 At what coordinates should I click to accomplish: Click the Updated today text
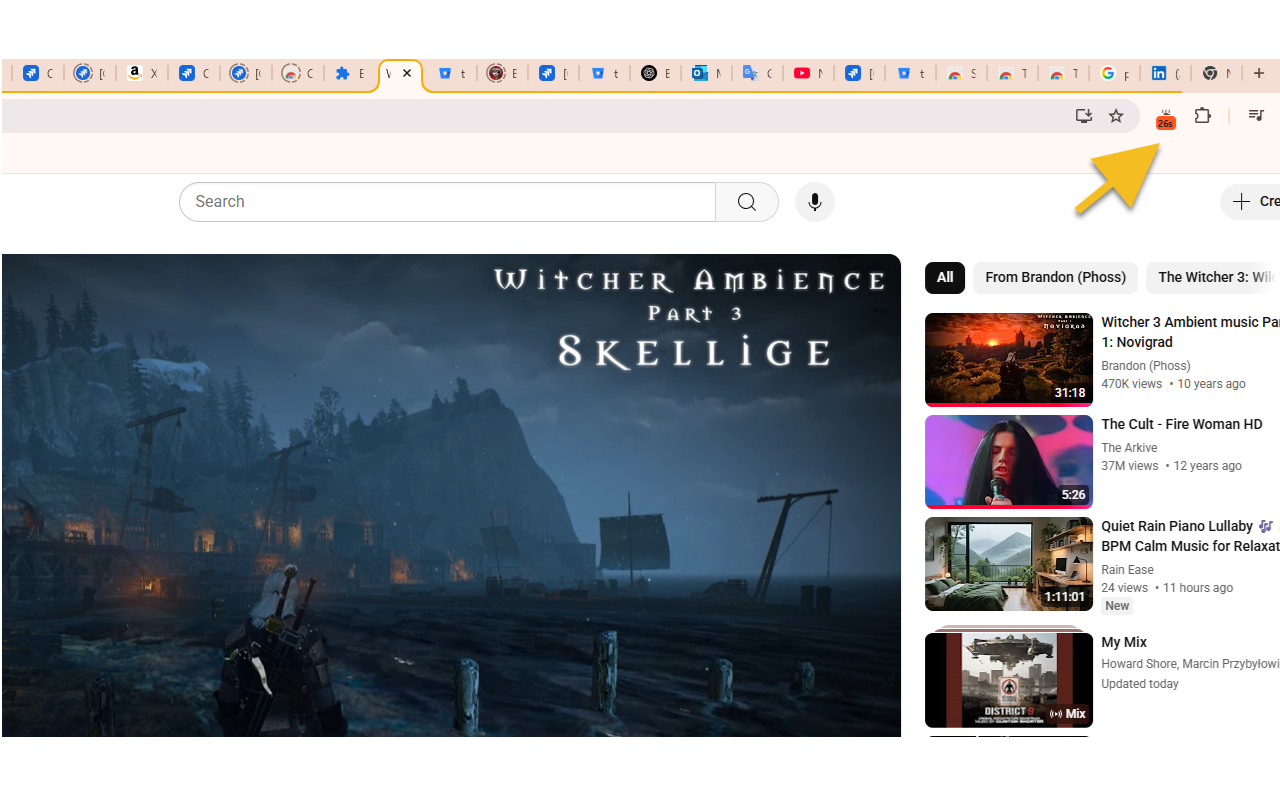coord(1140,684)
